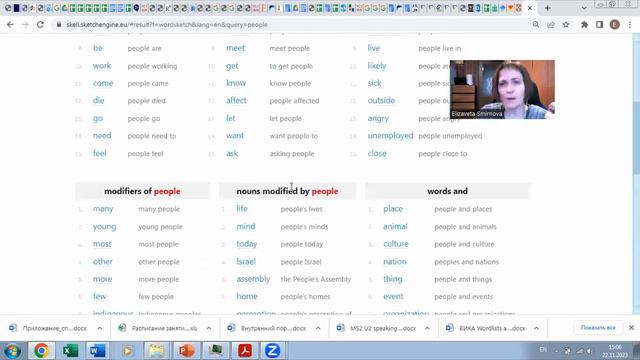Click the collocate word 'mind'
Screen dimensions: 640x360
[x=246, y=227]
